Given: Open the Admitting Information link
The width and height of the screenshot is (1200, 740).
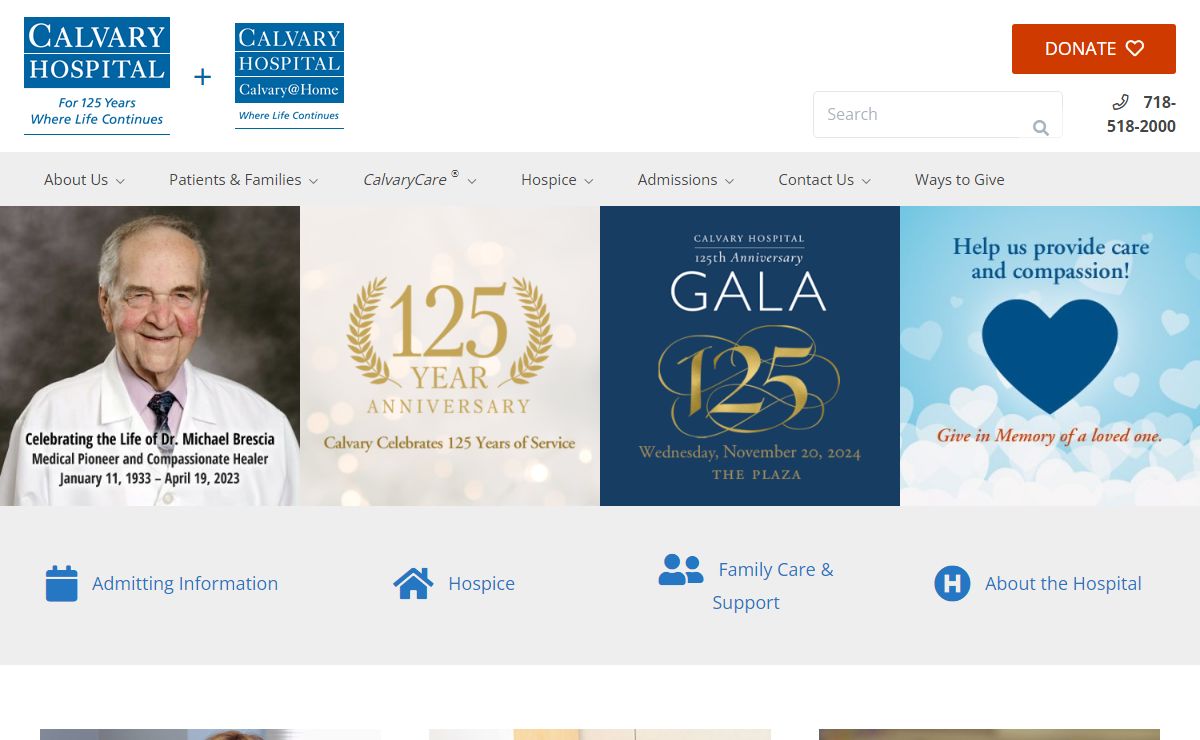Looking at the screenshot, I should coord(185,583).
